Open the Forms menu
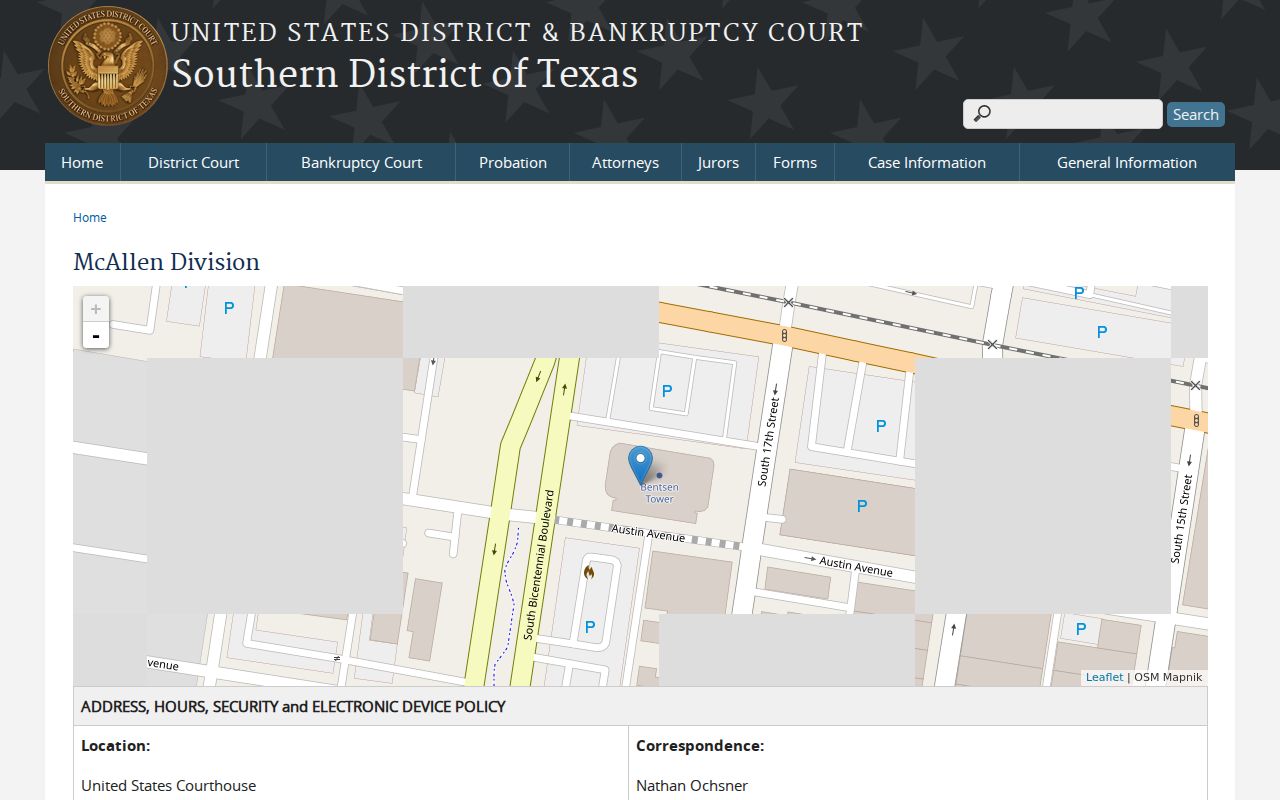 click(x=795, y=162)
